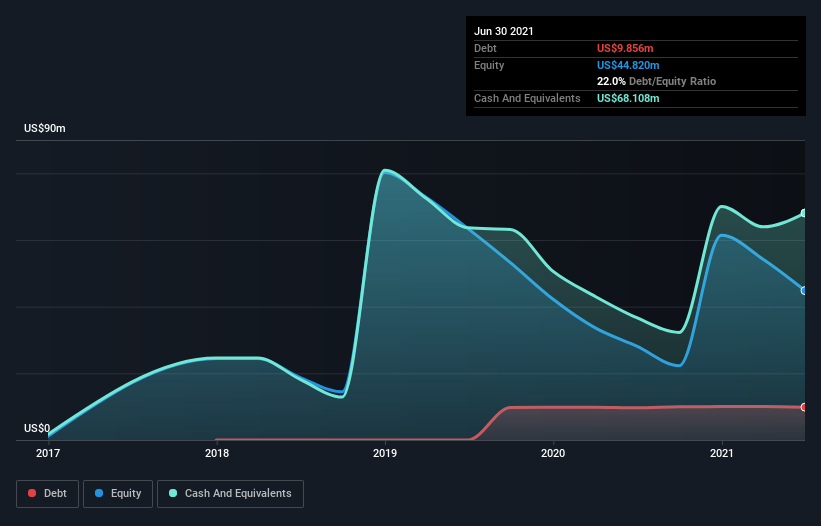821x526 pixels.
Task: Click the Jun 30 2021 tooltip date
Action: 504,31
